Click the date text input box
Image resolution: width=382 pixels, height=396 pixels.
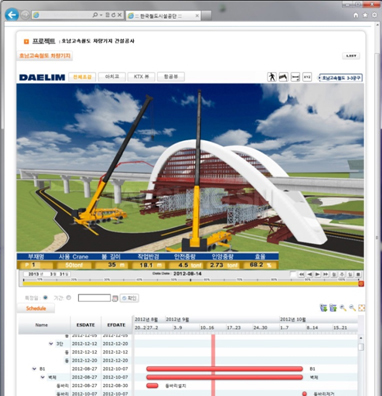click(94, 298)
